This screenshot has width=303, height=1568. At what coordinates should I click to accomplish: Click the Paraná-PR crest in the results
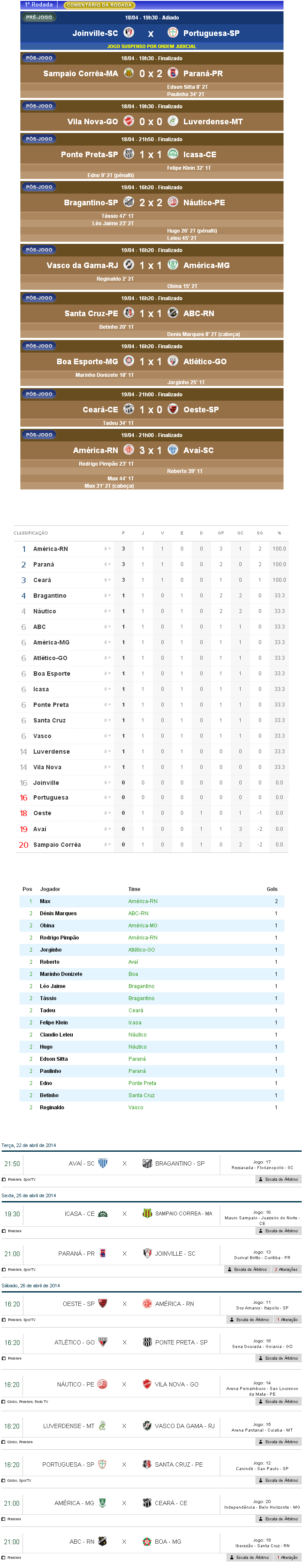pyautogui.click(x=173, y=73)
